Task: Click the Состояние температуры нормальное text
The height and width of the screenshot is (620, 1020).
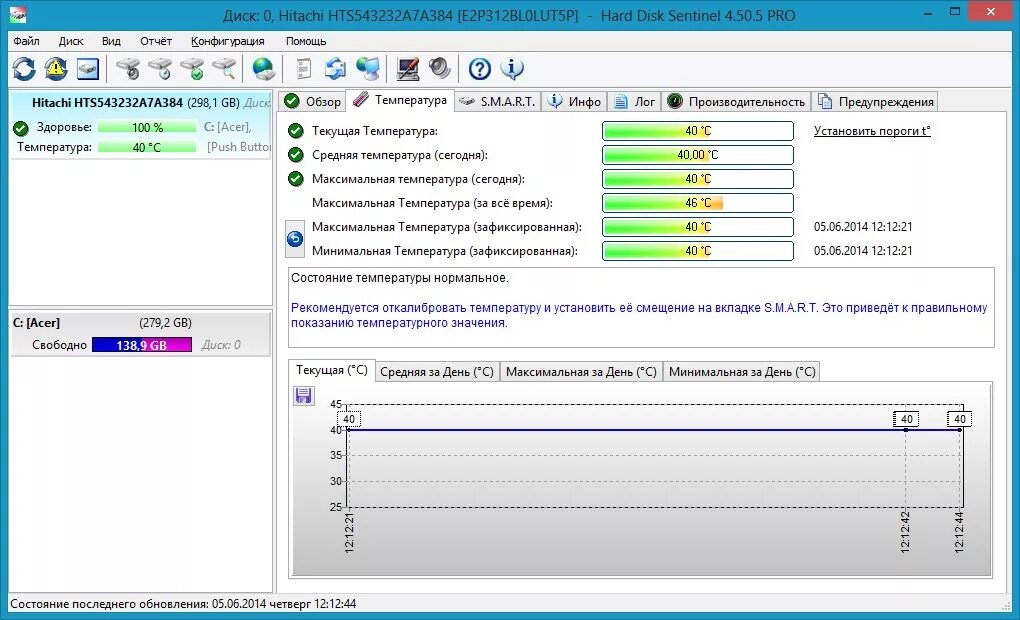Action: point(399,278)
